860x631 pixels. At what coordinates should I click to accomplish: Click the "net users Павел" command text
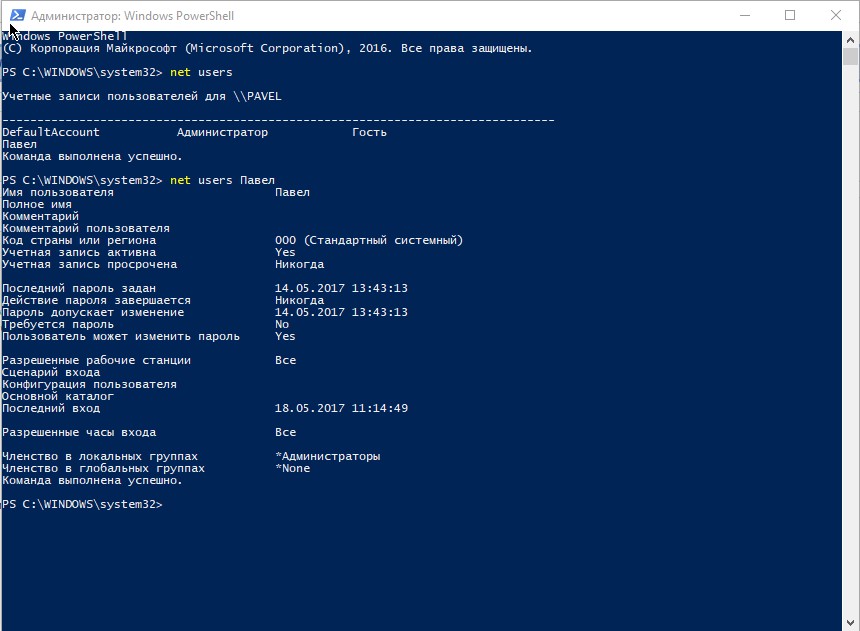(x=222, y=180)
